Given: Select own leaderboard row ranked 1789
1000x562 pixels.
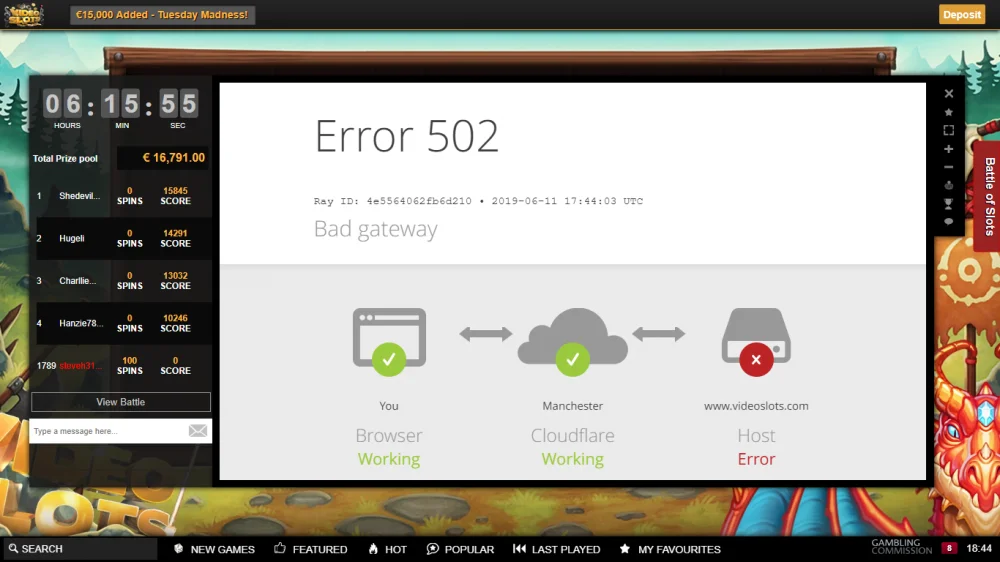Looking at the screenshot, I should click(x=122, y=366).
